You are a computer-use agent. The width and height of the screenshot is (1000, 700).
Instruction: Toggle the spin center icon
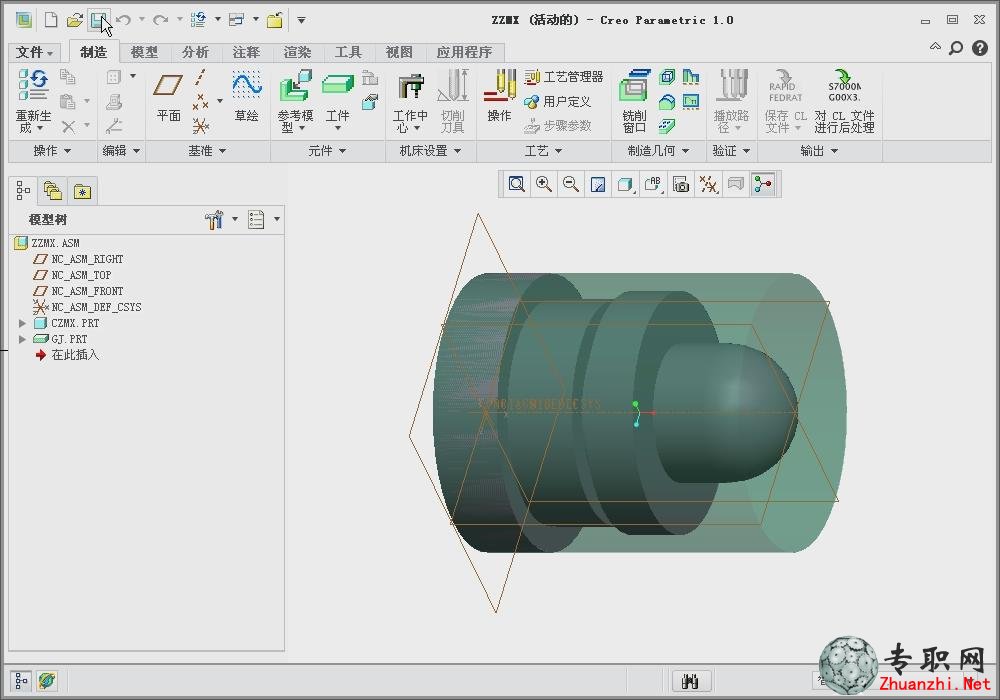pyautogui.click(x=763, y=185)
